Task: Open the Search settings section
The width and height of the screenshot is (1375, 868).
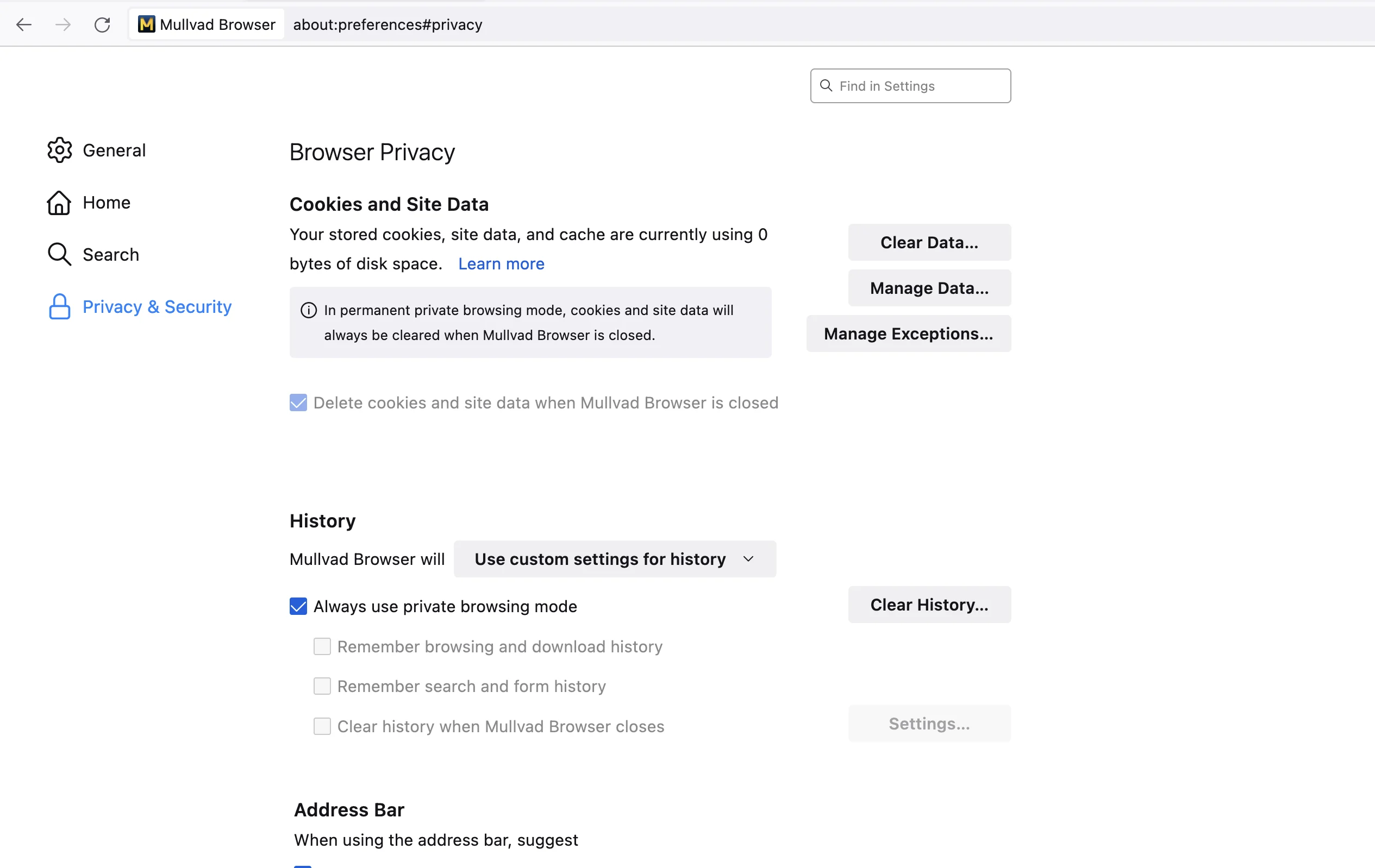Action: tap(93, 255)
